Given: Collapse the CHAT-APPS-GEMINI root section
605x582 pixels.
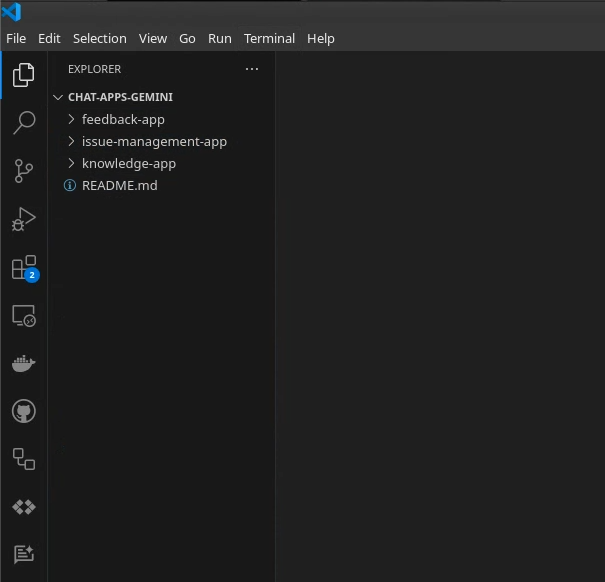Looking at the screenshot, I should [x=120, y=97].
